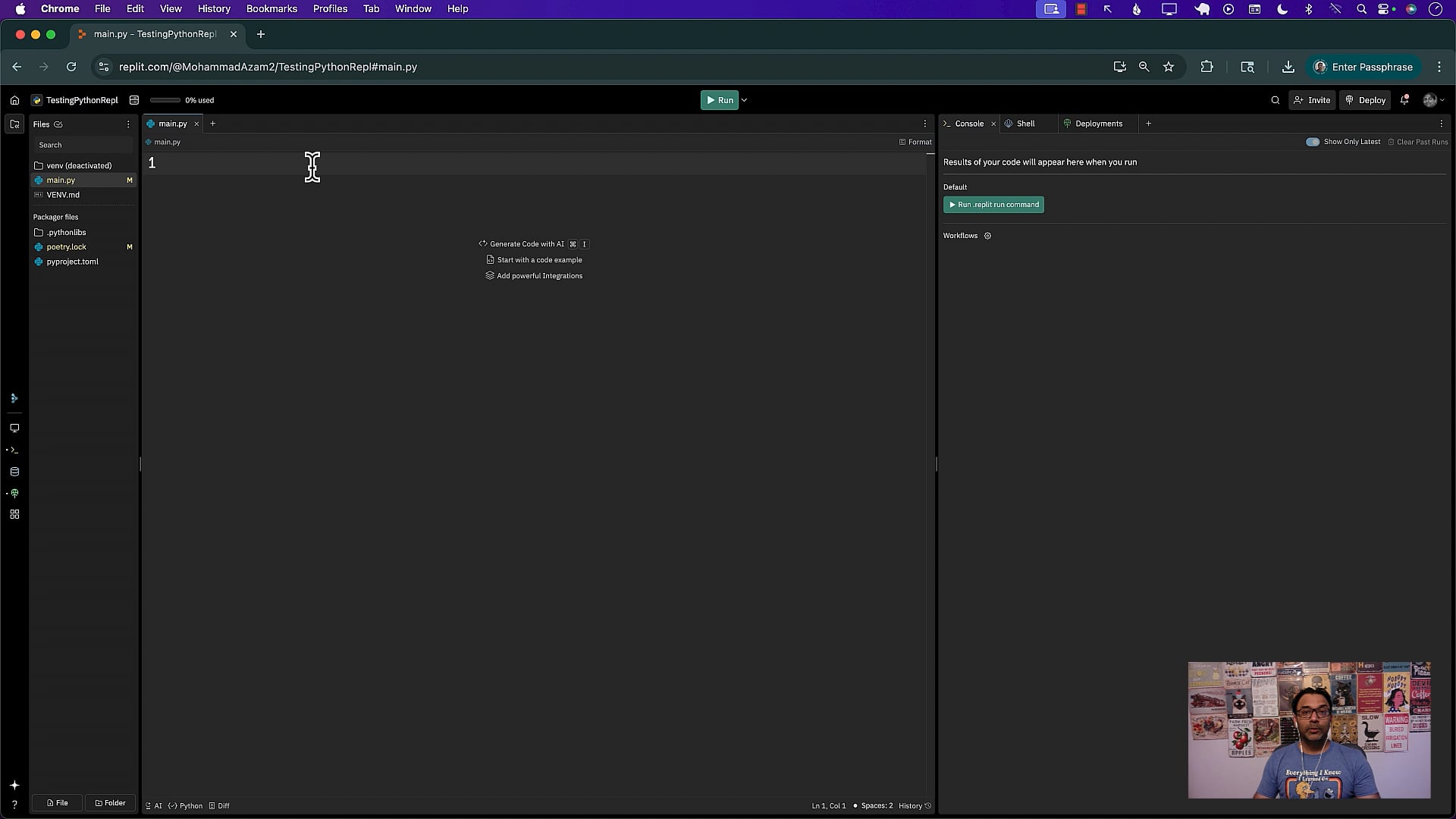Expand the .pythonlibs folder
The height and width of the screenshot is (819, 1456).
point(83,232)
